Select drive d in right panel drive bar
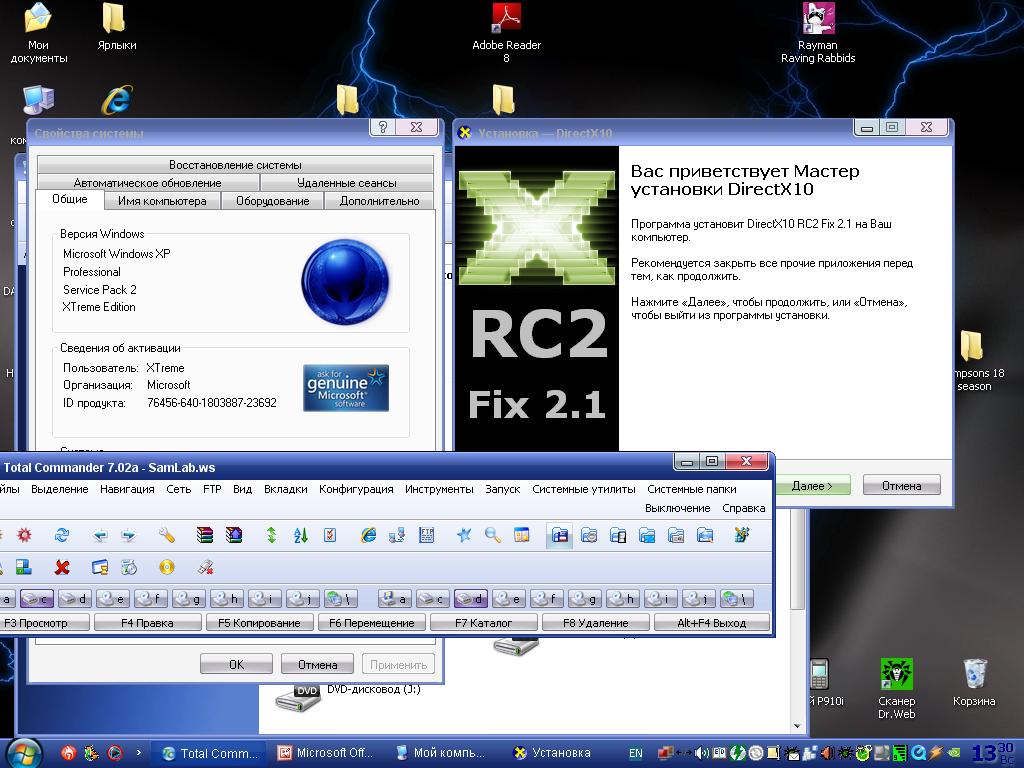This screenshot has height=768, width=1024. [x=471, y=598]
